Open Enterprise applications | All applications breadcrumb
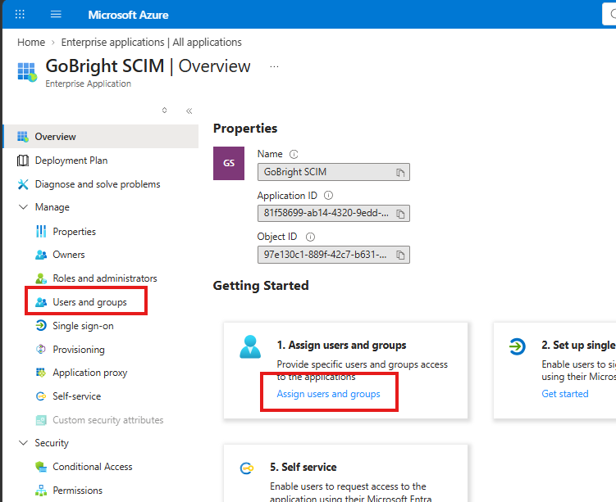 pos(151,42)
